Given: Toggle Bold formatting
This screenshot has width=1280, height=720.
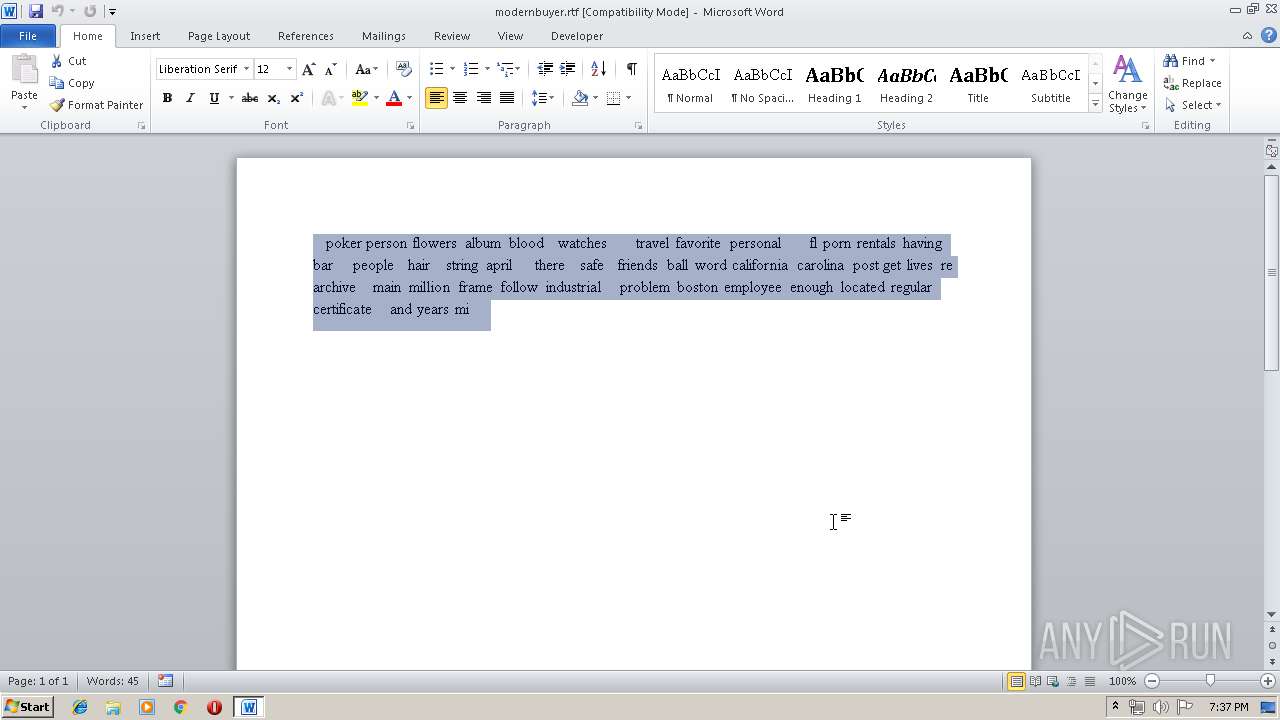Looking at the screenshot, I should 167,98.
